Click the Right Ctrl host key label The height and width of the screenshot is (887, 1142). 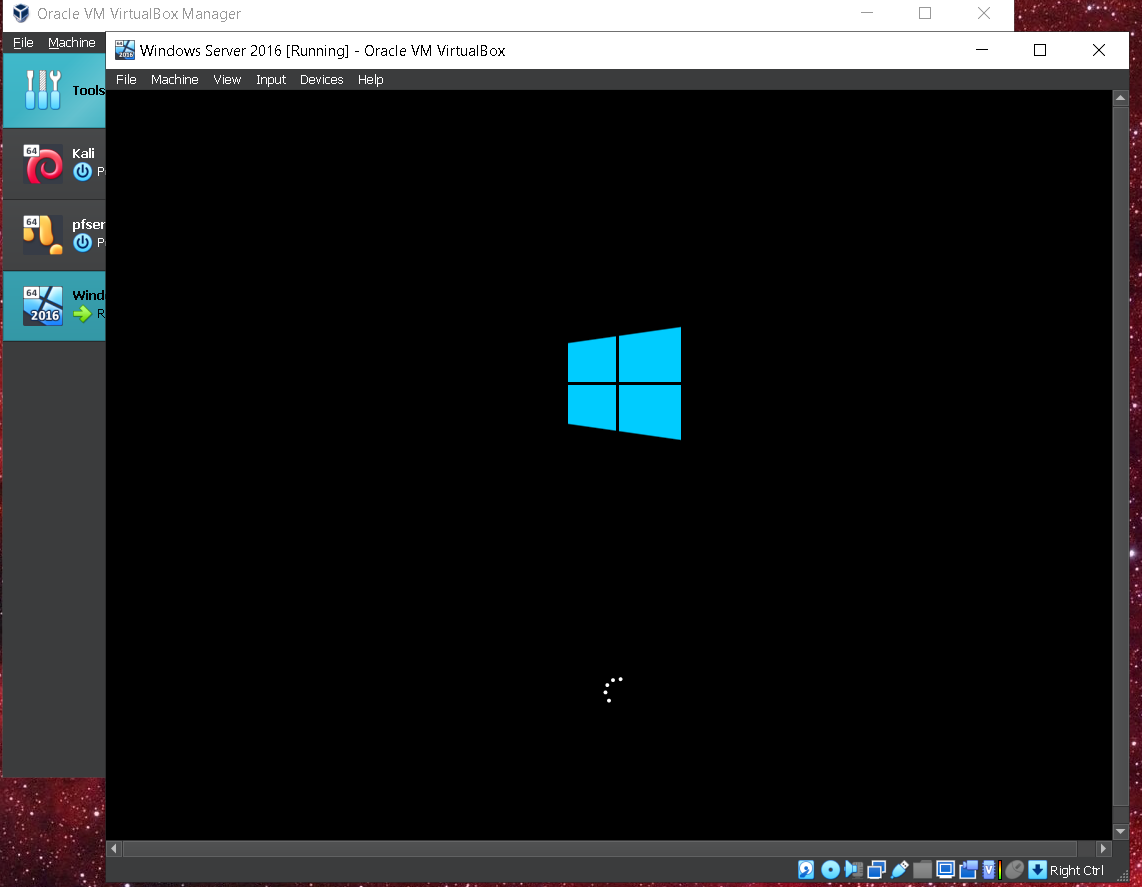pyautogui.click(x=1076, y=870)
